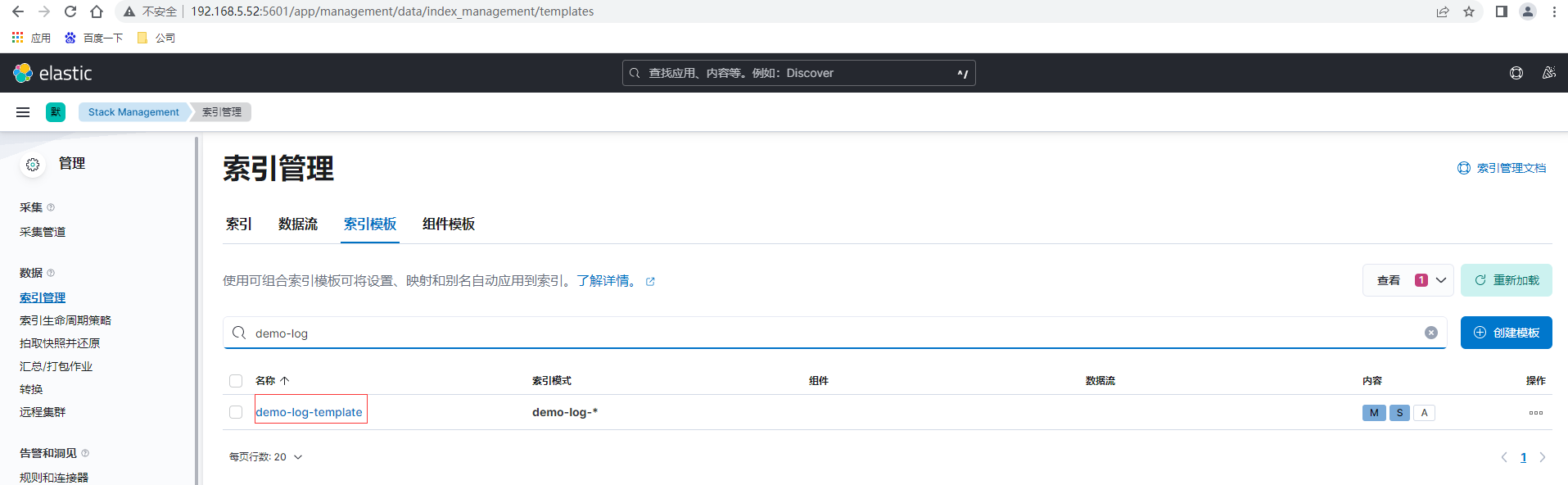Click the A aliases badge
This screenshot has height=485, width=1568.
coord(1425,412)
